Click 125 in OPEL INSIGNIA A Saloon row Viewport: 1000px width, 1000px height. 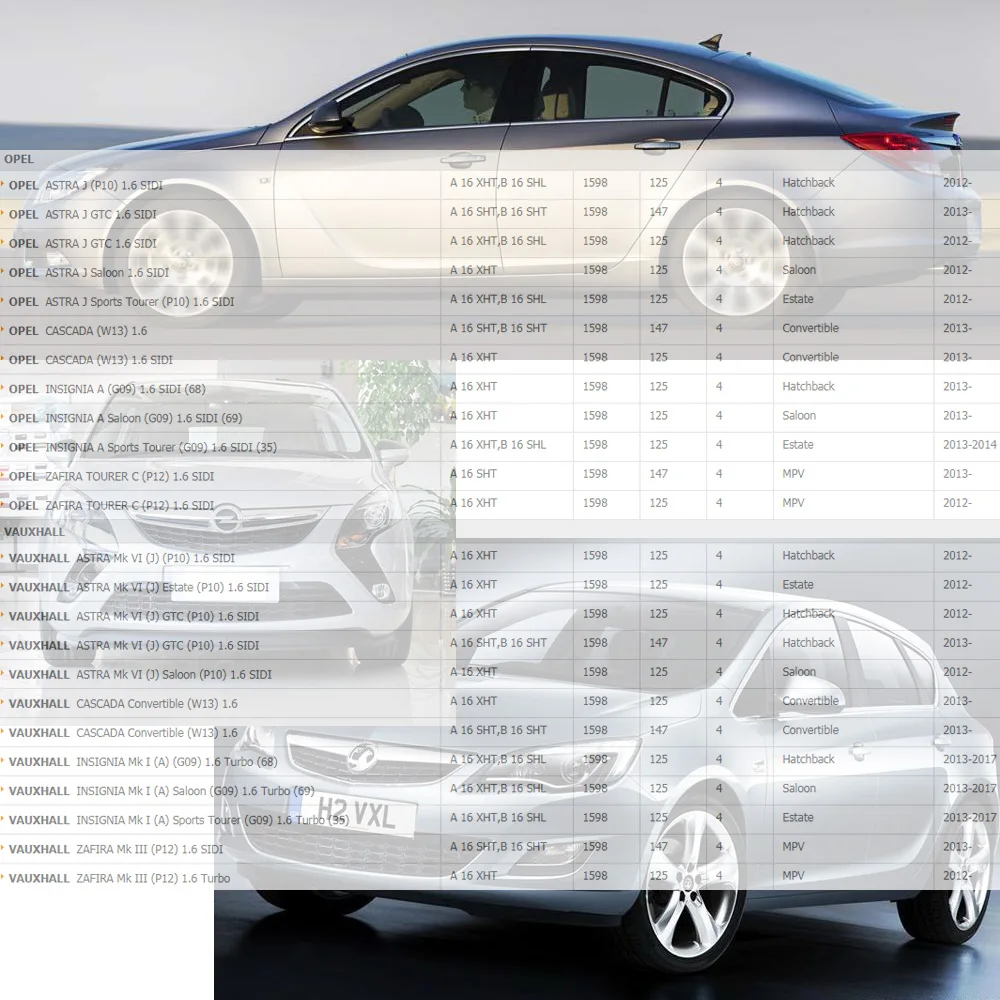coord(658,415)
